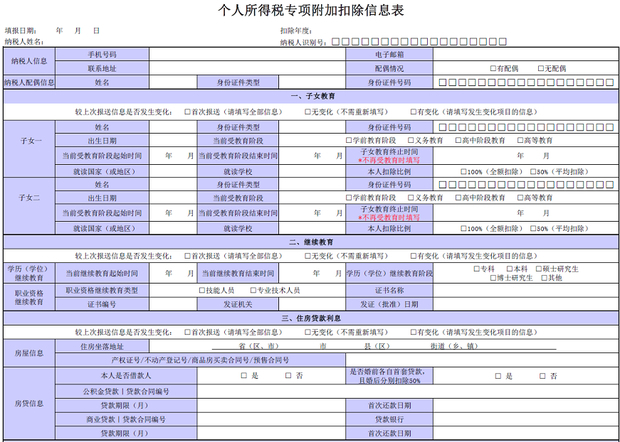Click the 三、住房贷款利息 section header
This screenshot has width=620, height=442.
coord(311,318)
